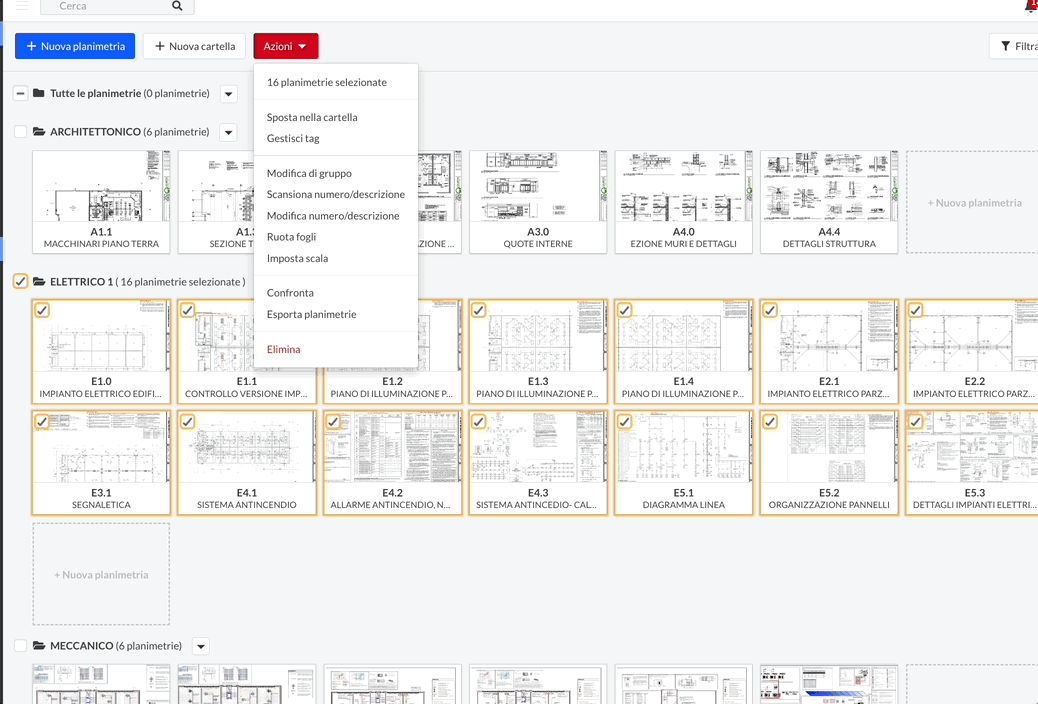Uncheck the E1.4 sheet checkbox
The image size is (1038, 704).
[x=624, y=310]
